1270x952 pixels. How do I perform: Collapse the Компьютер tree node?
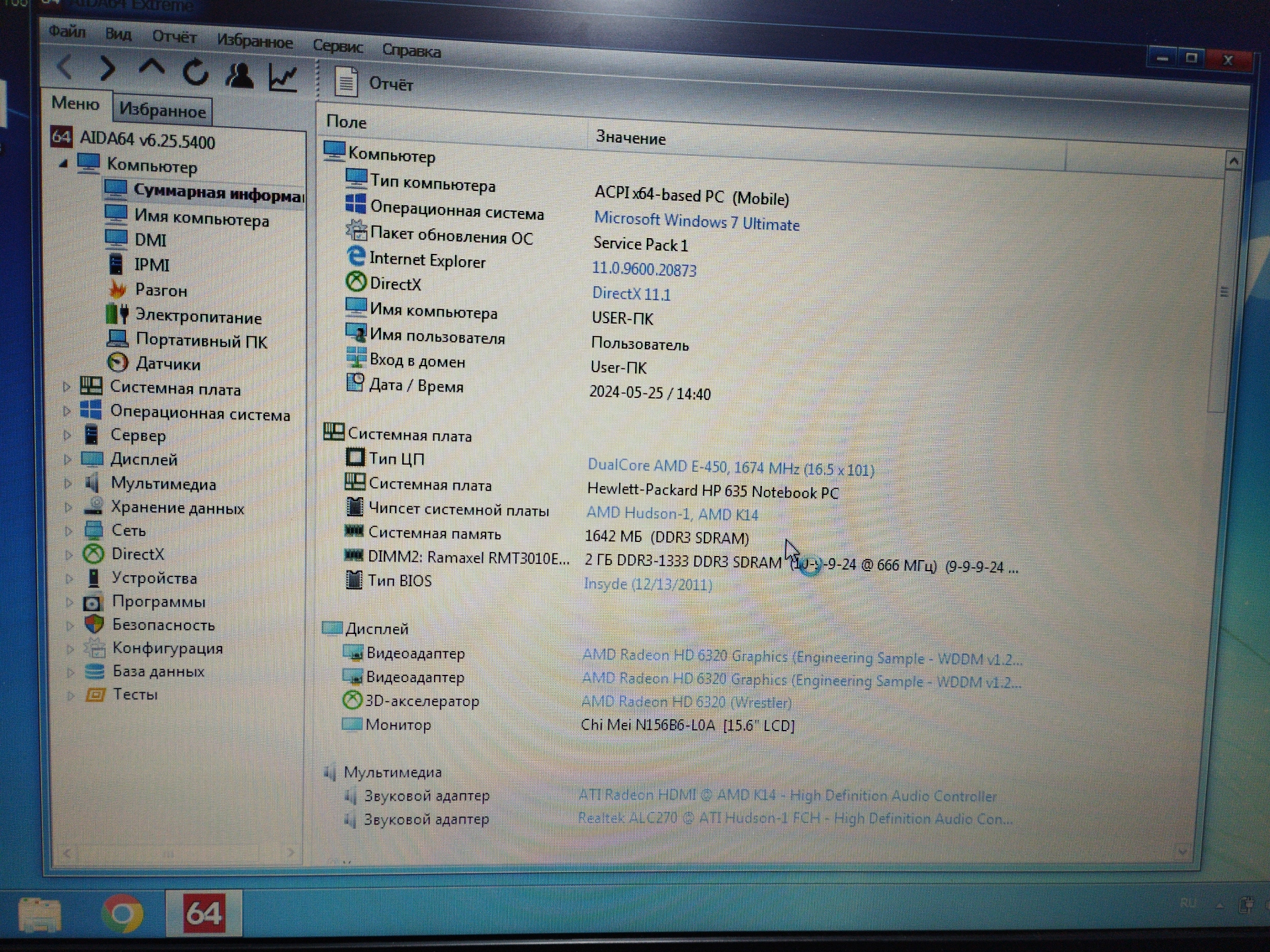pyautogui.click(x=63, y=163)
